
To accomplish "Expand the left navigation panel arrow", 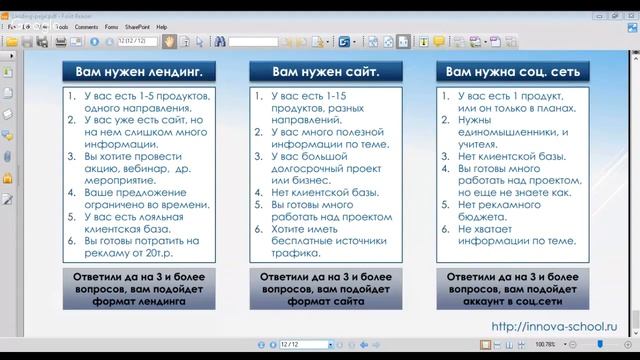I will pos(11,56).
